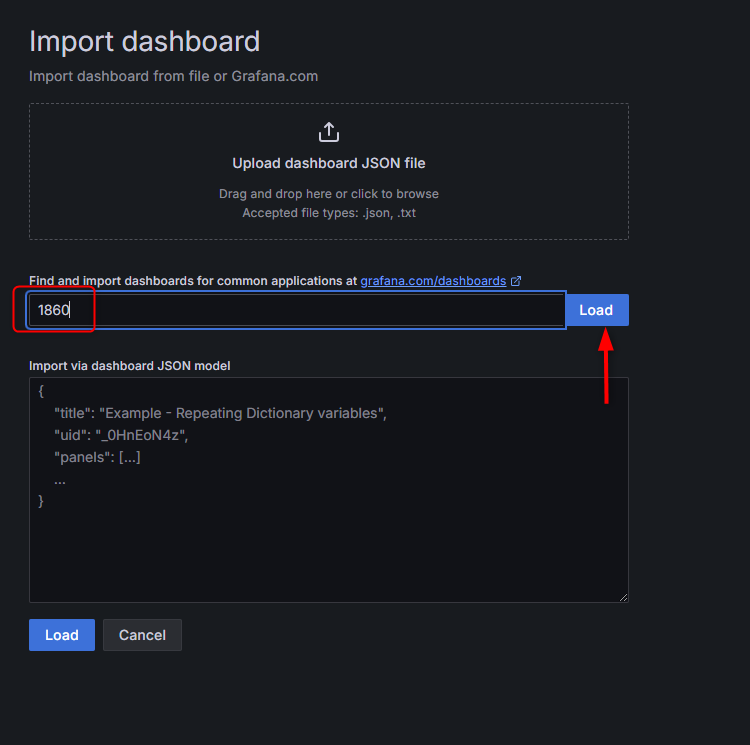
Task: Click 'Import dashboard from file or Grafana.com' subtitle
Action: point(173,77)
